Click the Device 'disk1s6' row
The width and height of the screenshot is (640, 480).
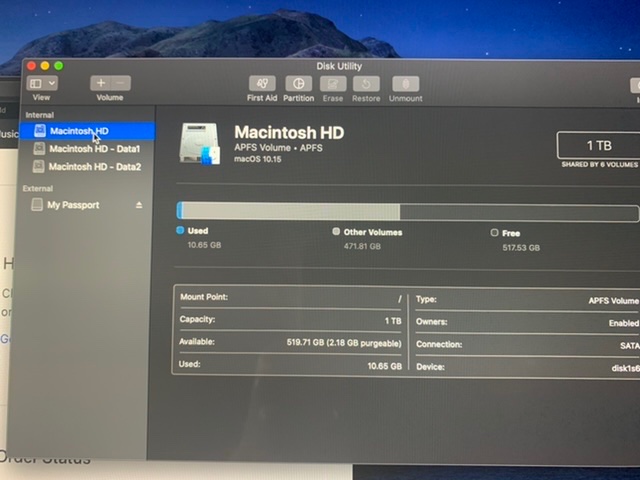coord(527,367)
